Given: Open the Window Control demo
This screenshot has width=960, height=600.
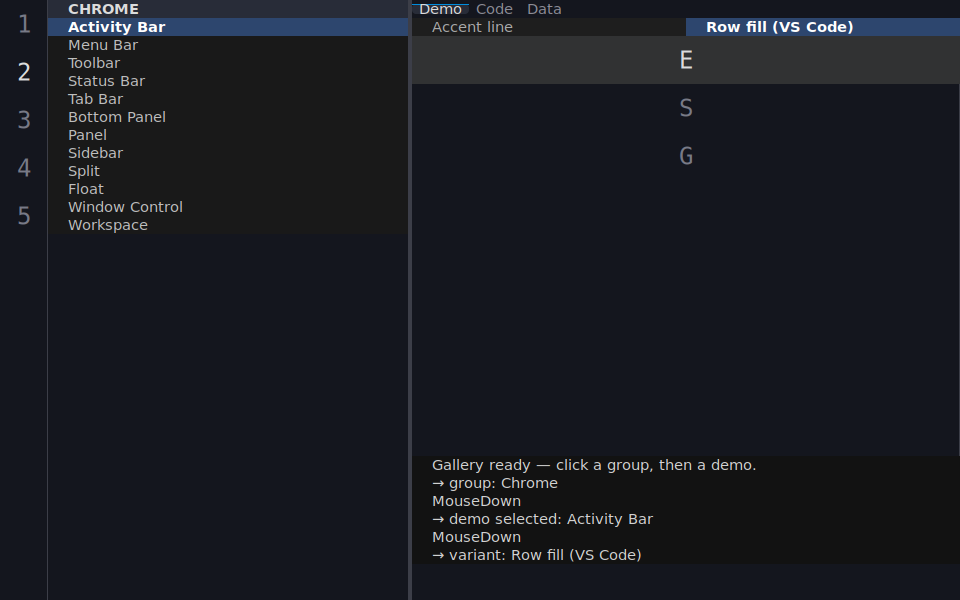Looking at the screenshot, I should (x=228, y=207).
